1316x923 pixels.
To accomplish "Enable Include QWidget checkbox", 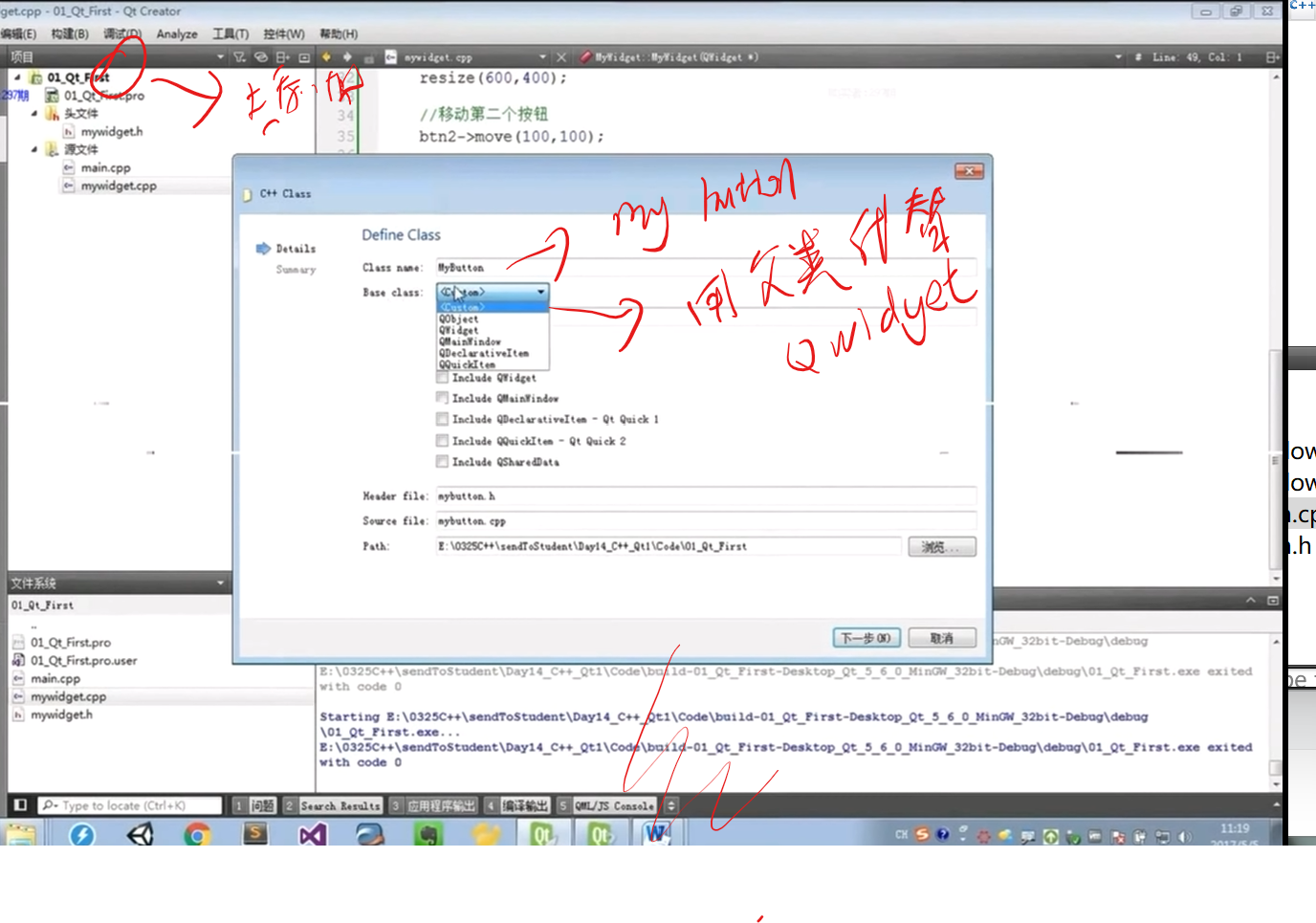I will [x=442, y=377].
